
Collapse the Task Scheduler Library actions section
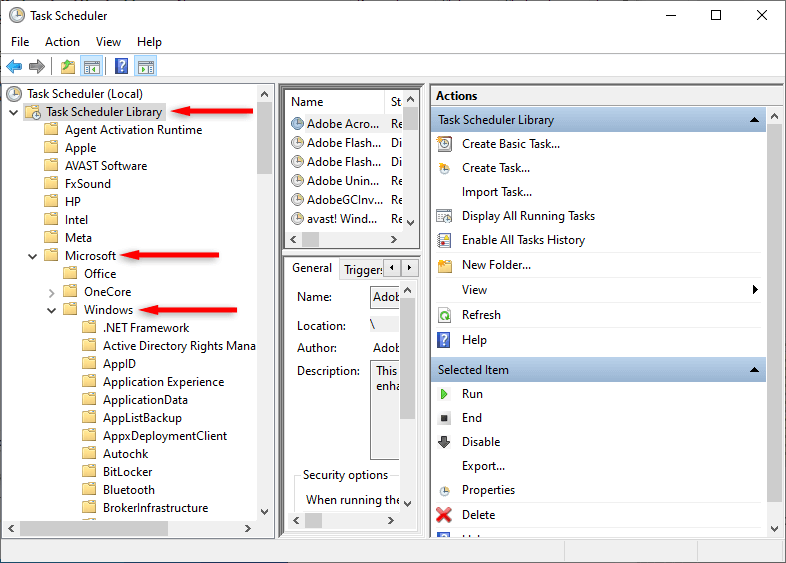754,120
